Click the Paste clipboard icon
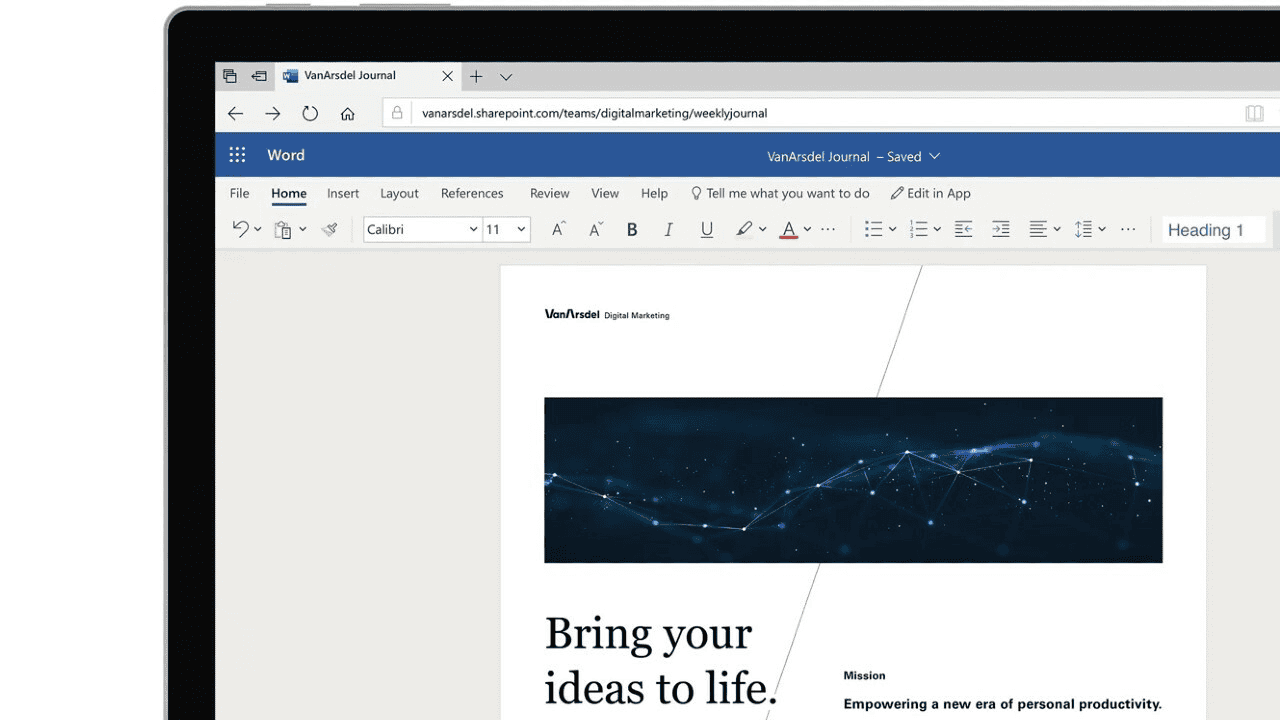 point(283,229)
